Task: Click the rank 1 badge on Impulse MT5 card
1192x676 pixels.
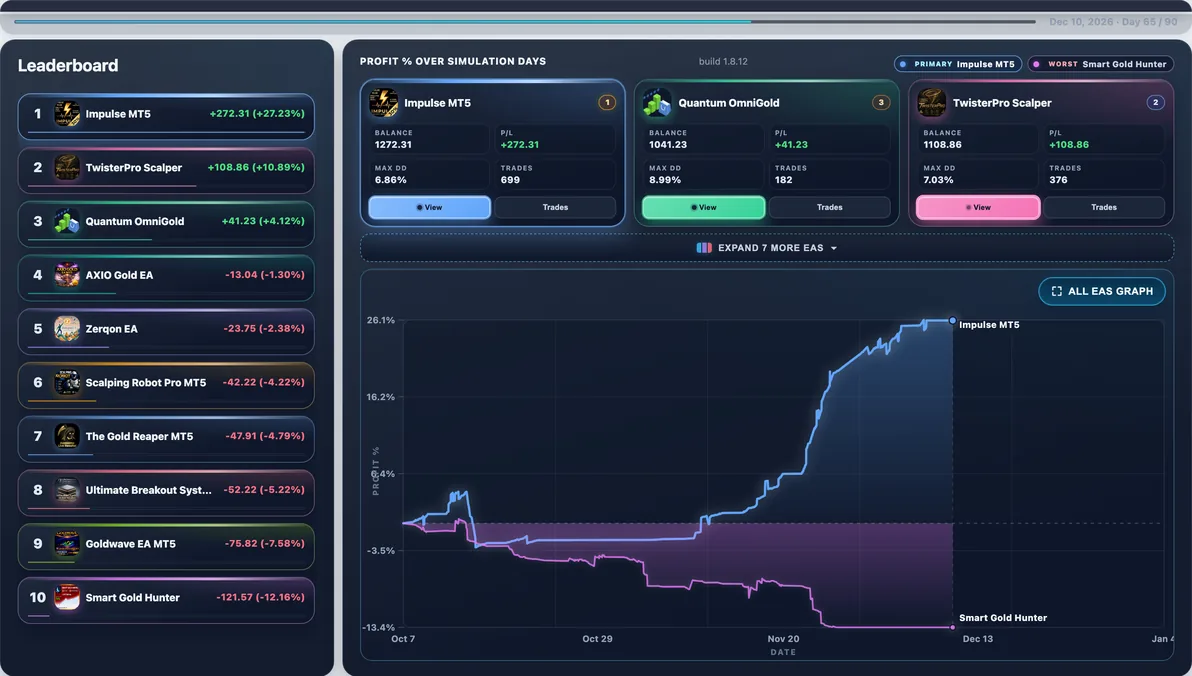Action: click(x=607, y=102)
